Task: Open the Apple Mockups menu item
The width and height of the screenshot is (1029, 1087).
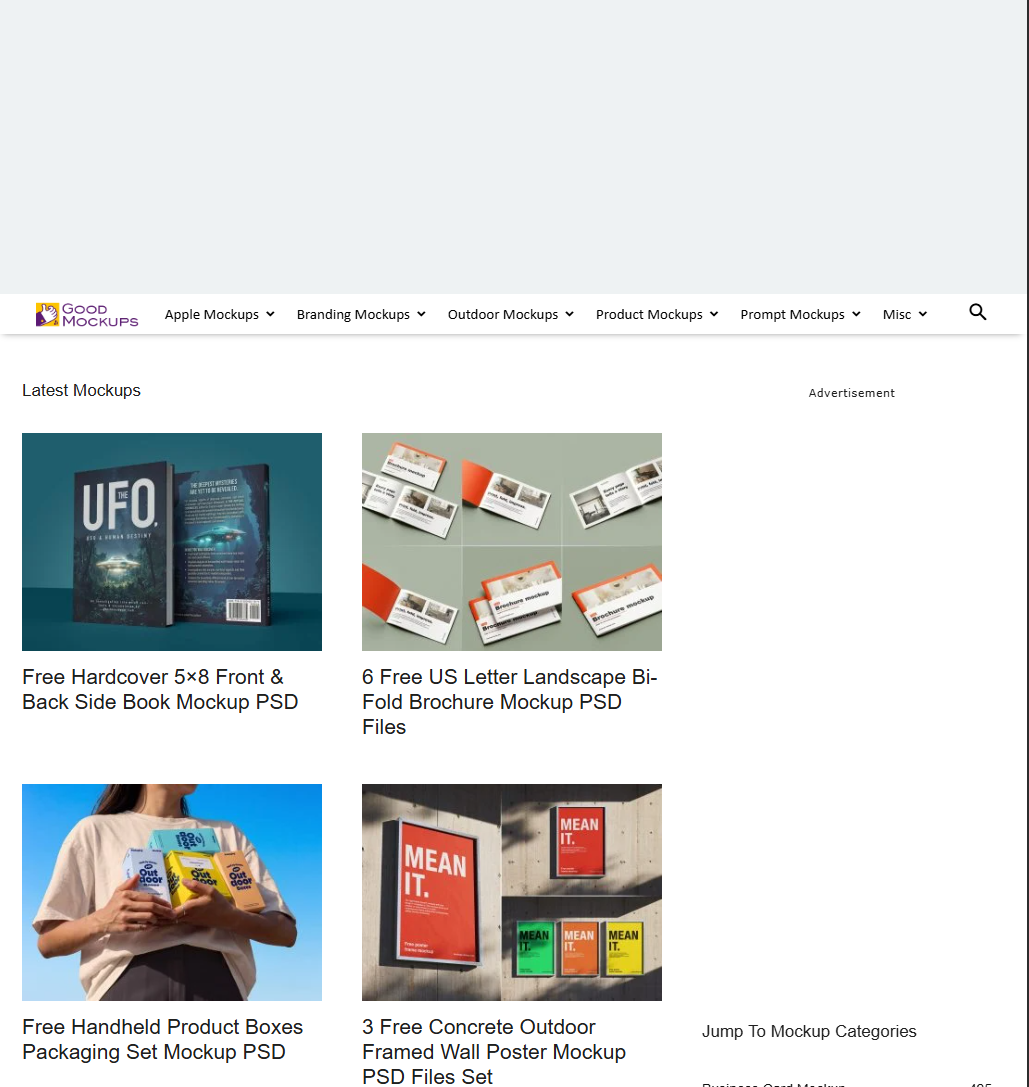Action: (x=211, y=315)
